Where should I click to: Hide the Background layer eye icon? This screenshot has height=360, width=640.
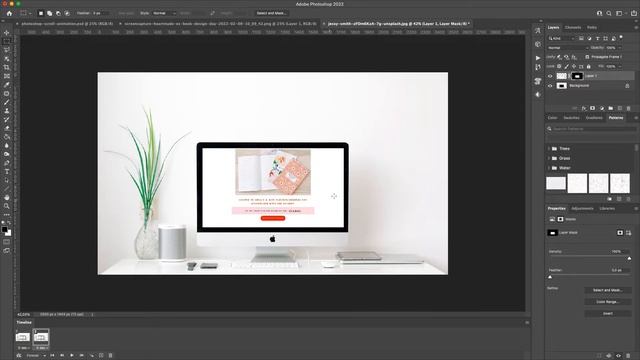[550, 86]
